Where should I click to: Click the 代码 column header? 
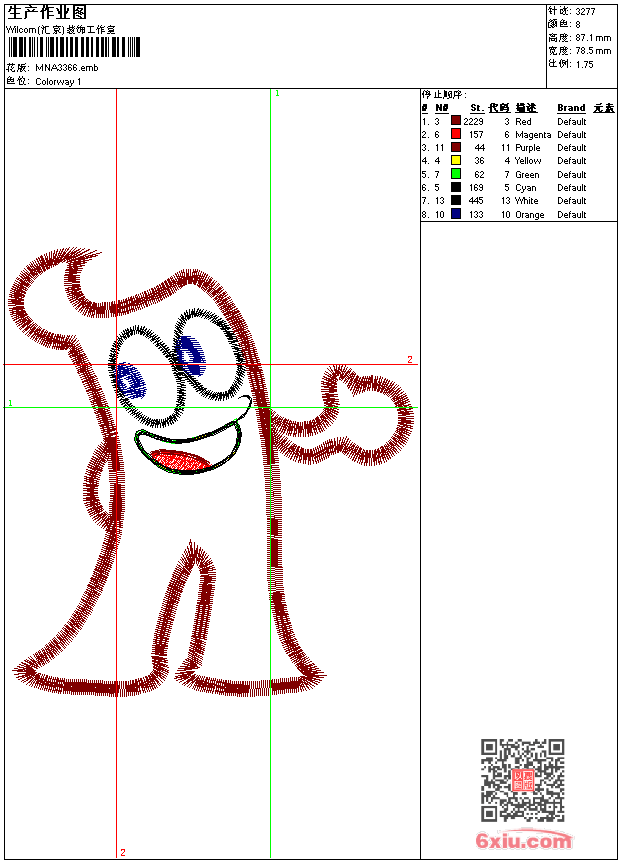tap(499, 108)
